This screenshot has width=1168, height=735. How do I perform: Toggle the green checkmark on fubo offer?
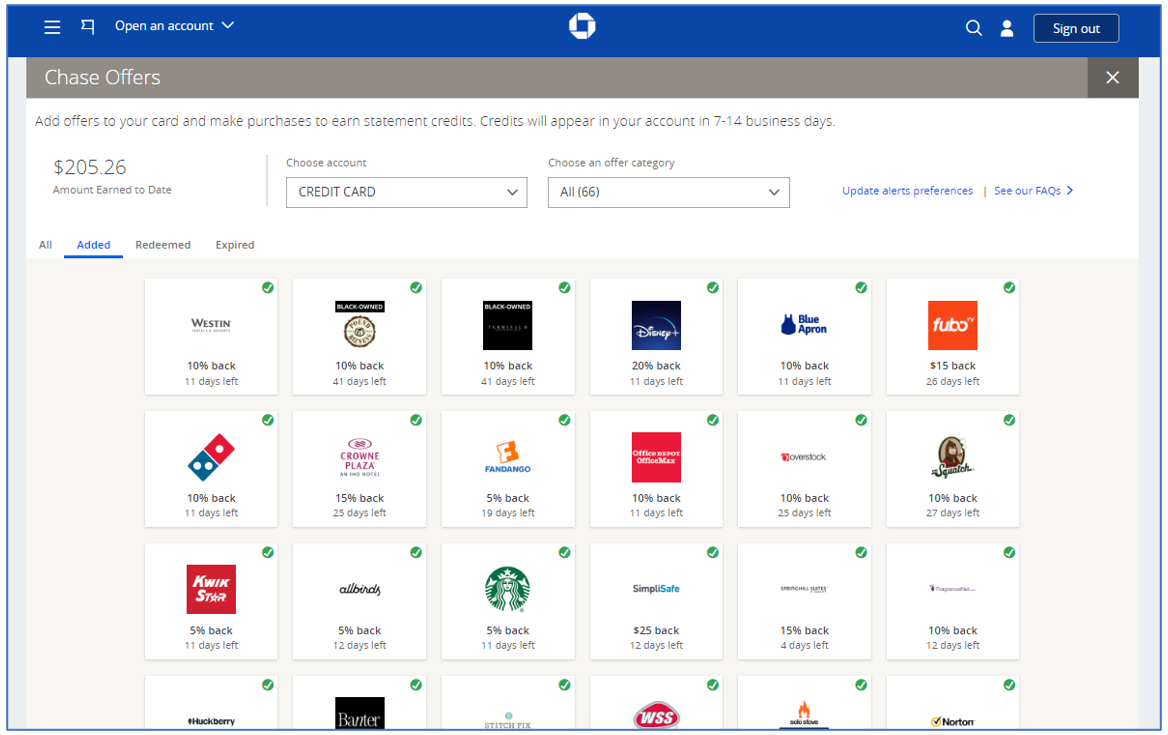(x=1009, y=287)
